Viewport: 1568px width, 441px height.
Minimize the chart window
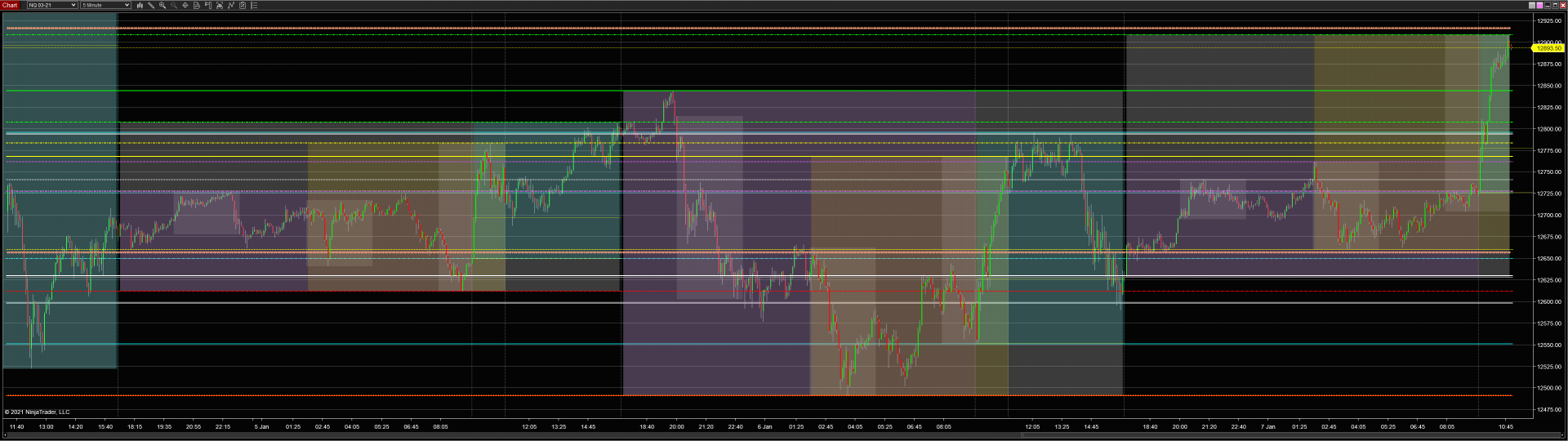1548,6
